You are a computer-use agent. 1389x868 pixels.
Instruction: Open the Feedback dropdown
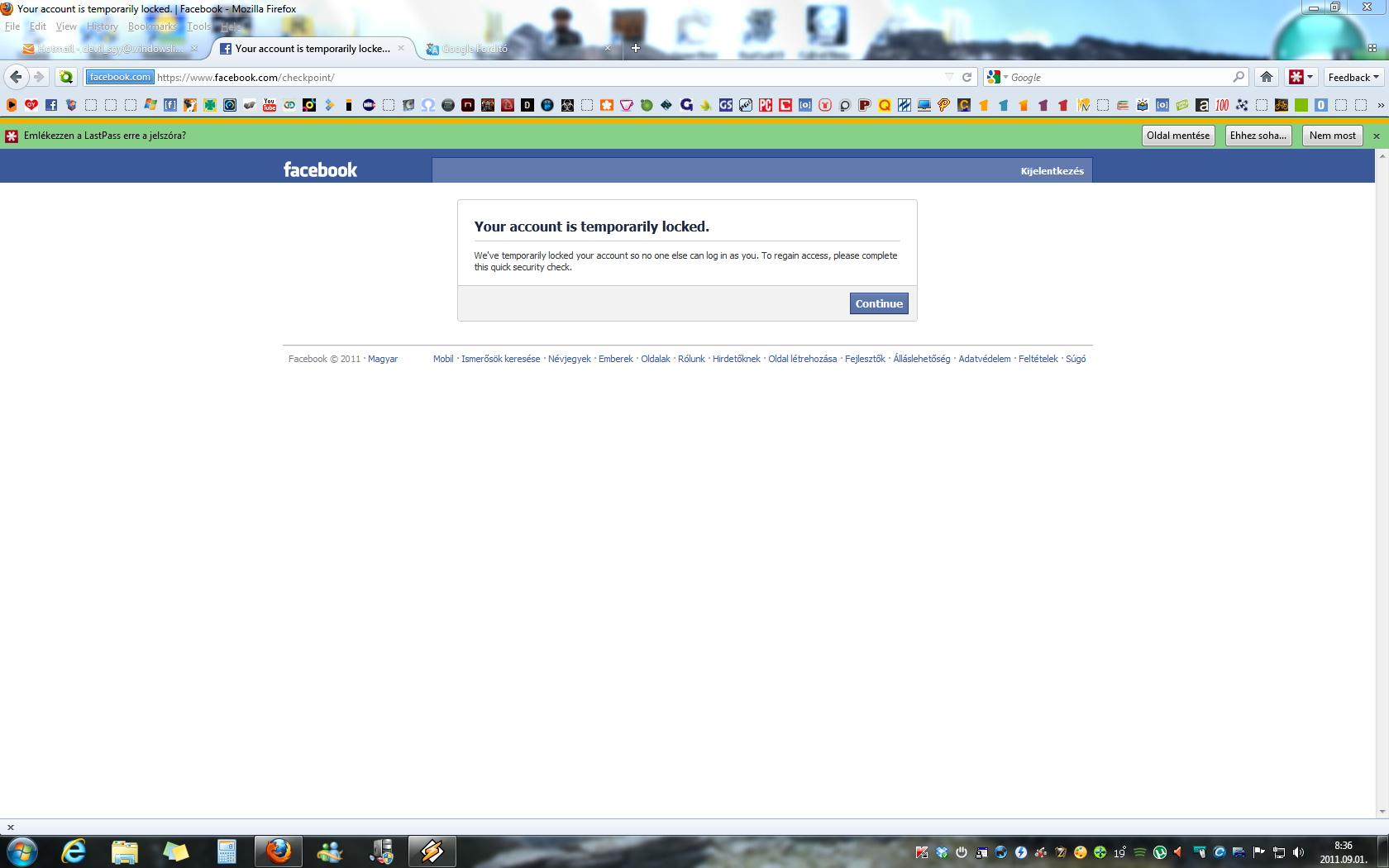[x=1353, y=77]
